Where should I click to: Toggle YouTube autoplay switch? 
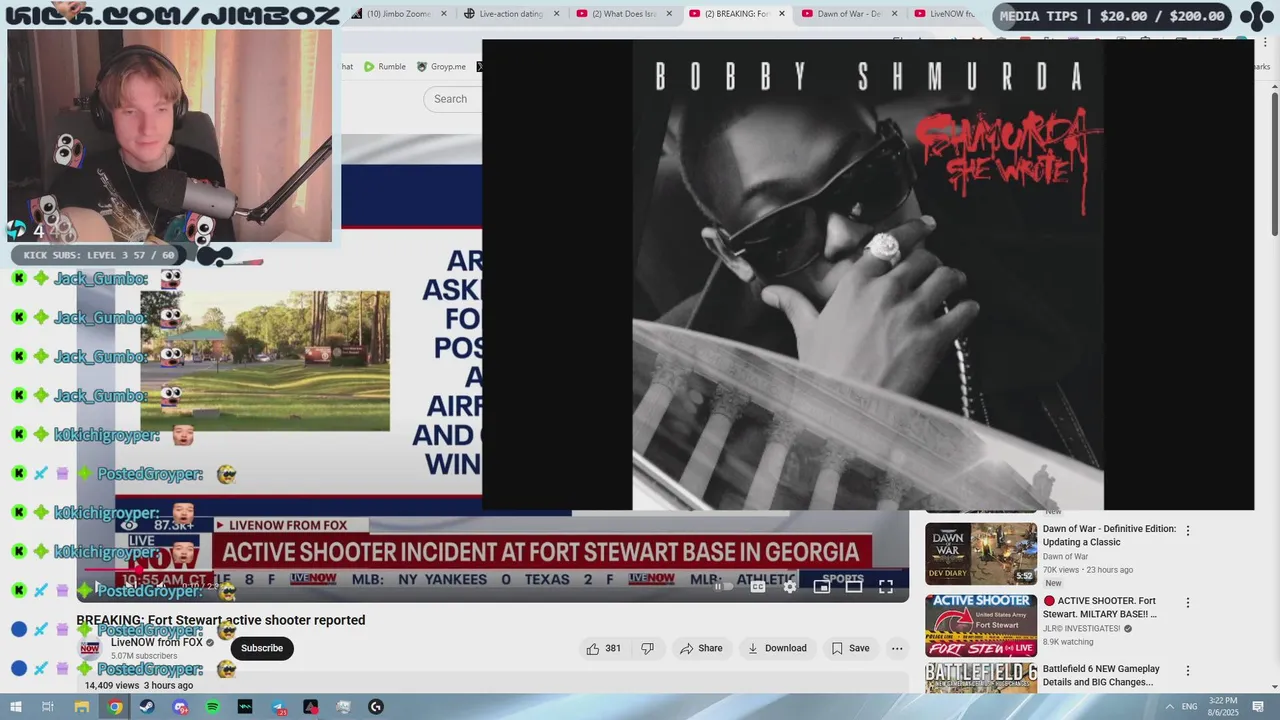[x=724, y=587]
